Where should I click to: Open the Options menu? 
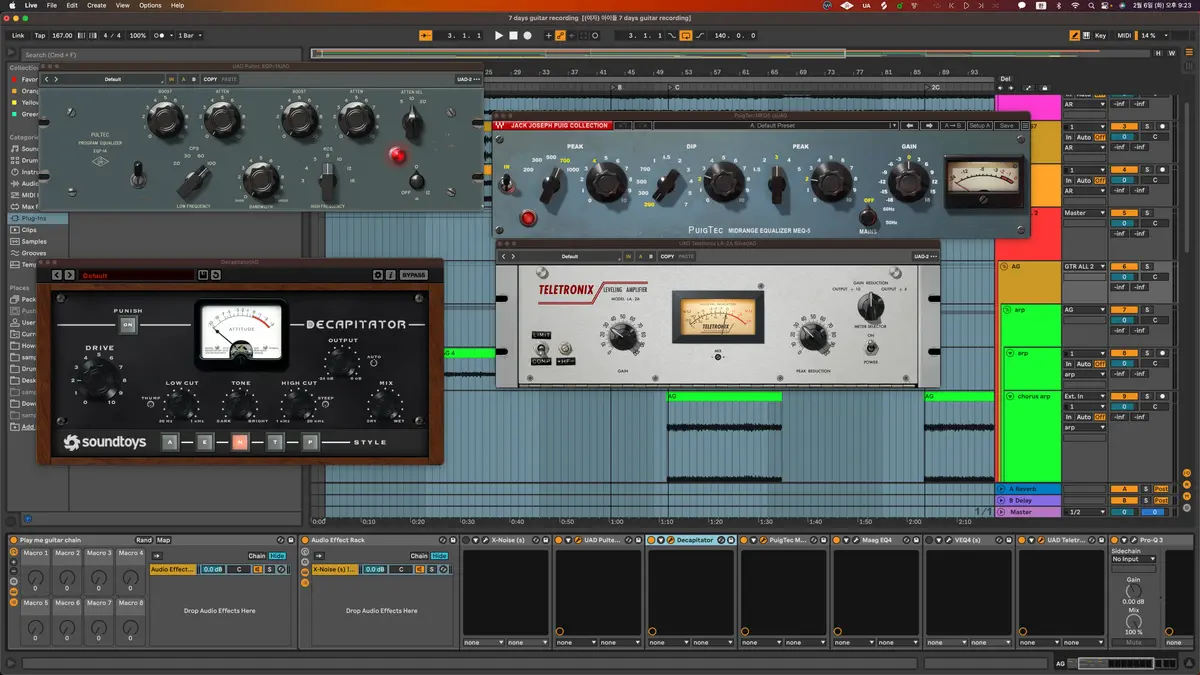(x=150, y=5)
